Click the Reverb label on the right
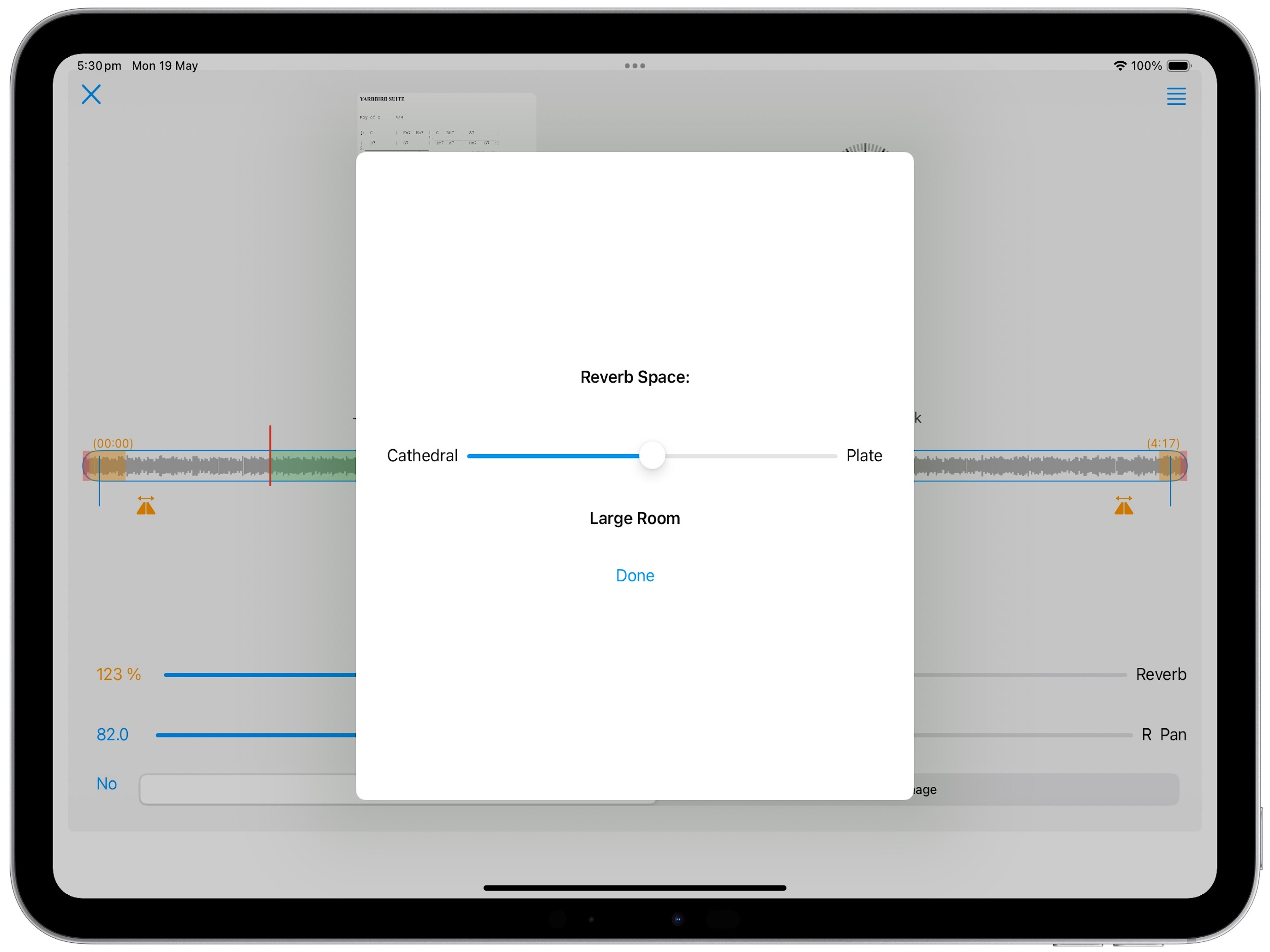 [1161, 674]
